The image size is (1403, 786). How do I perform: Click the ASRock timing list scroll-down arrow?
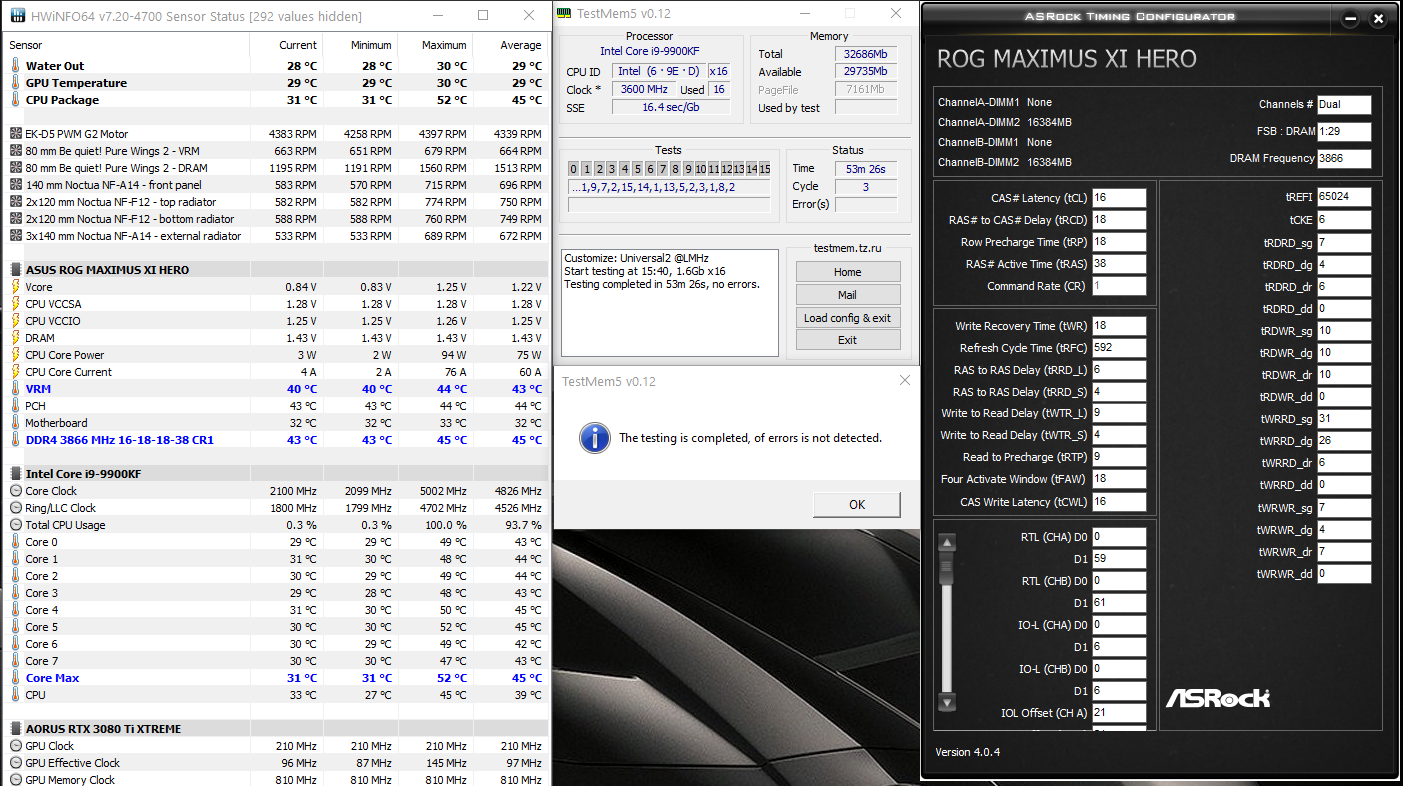(947, 701)
